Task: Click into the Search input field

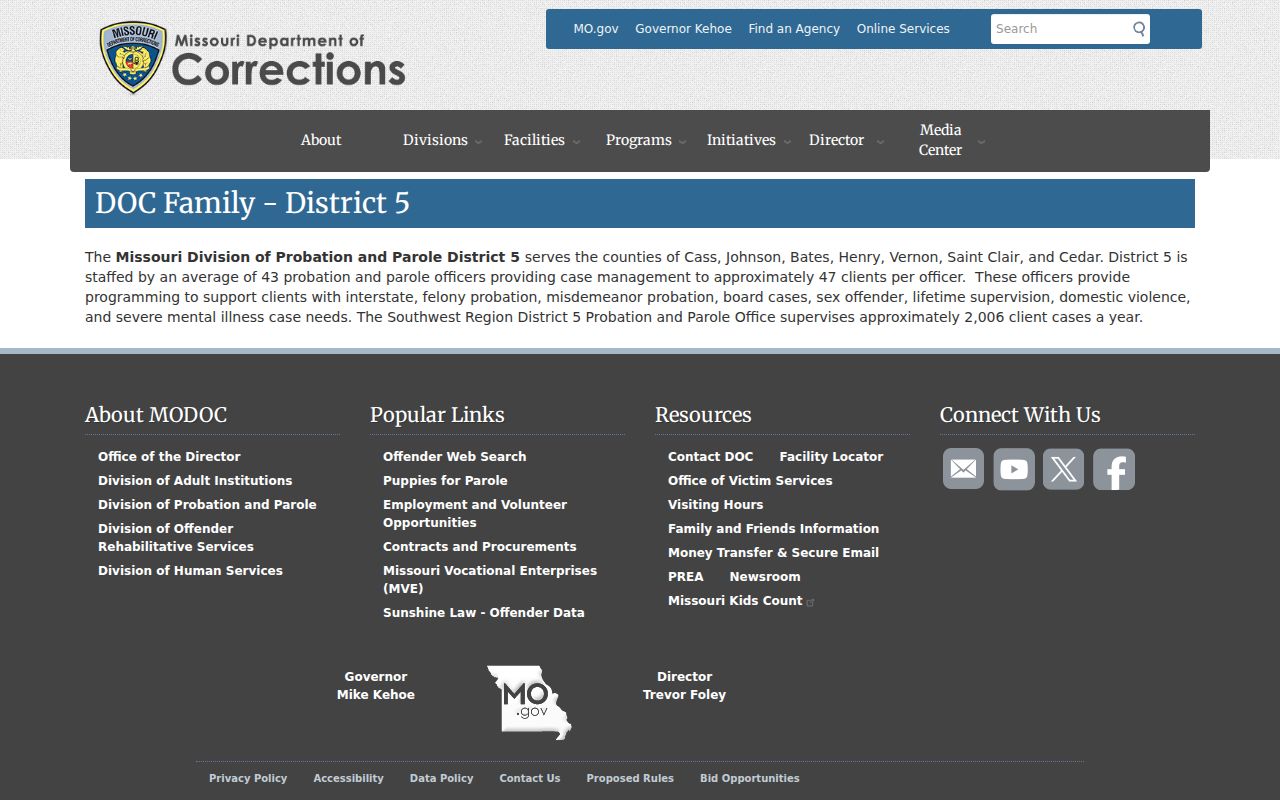Action: tap(1060, 29)
